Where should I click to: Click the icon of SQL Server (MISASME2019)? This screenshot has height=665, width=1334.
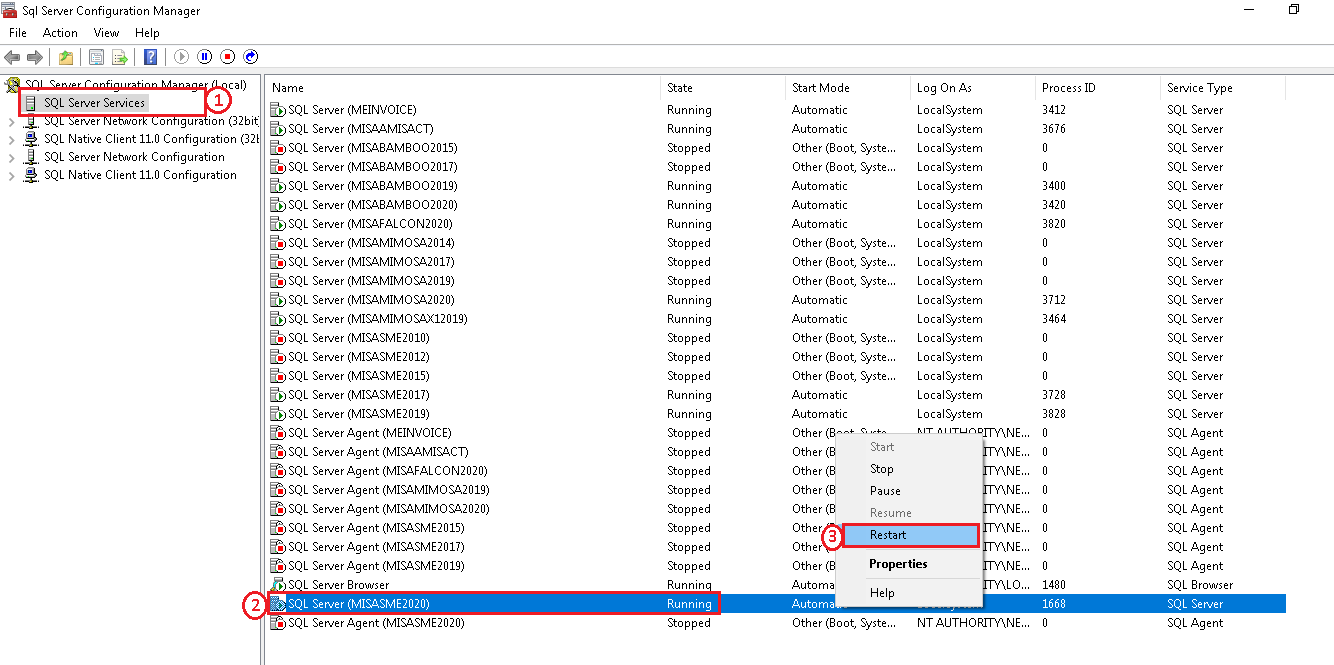tap(279, 414)
